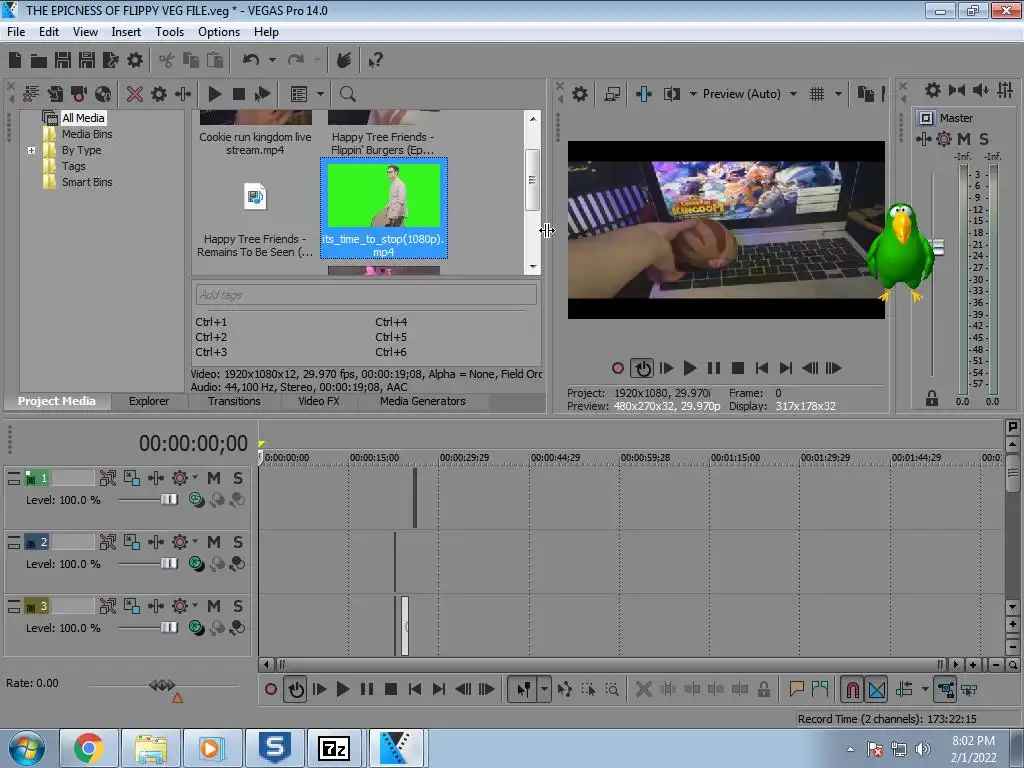1024x768 pixels.
Task: Click the Undo arrow button
Action: coord(251,60)
